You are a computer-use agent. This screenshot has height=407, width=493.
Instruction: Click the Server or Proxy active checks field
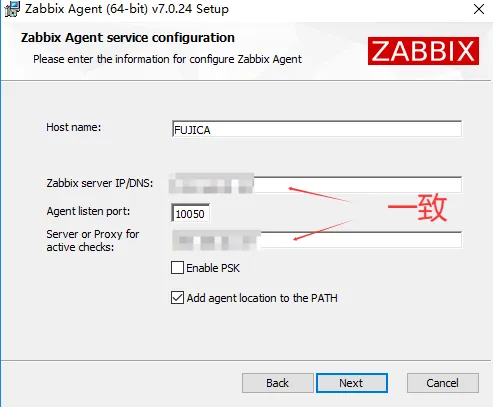click(x=317, y=240)
